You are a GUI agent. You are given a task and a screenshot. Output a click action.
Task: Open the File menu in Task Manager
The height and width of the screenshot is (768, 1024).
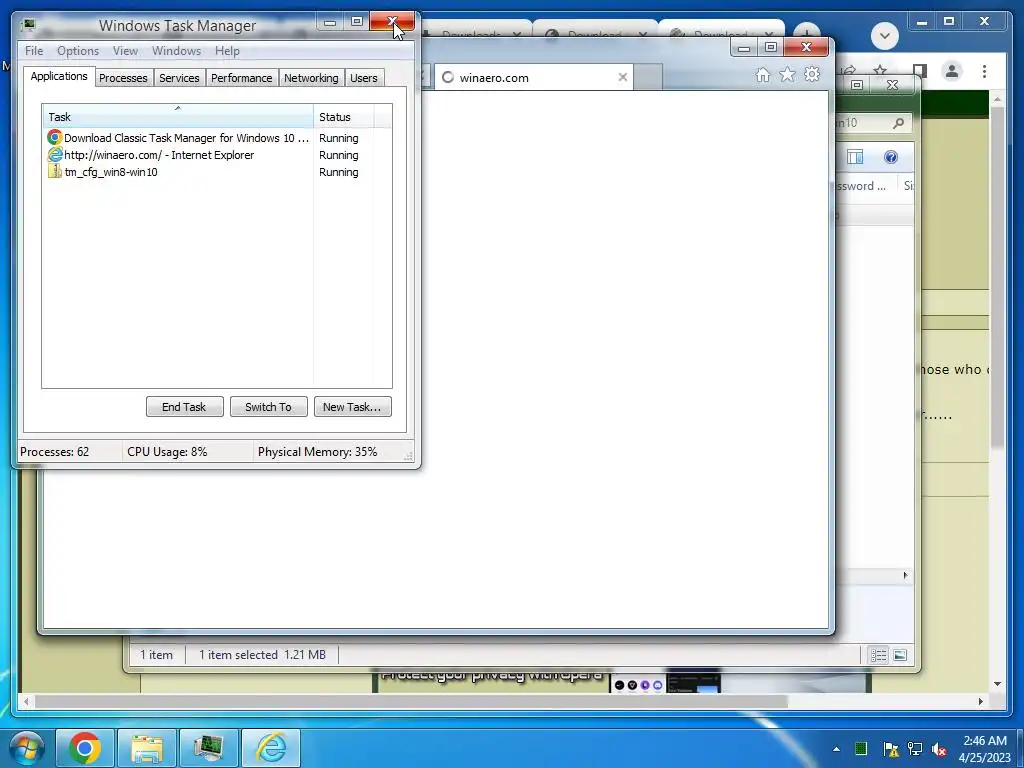(x=34, y=50)
